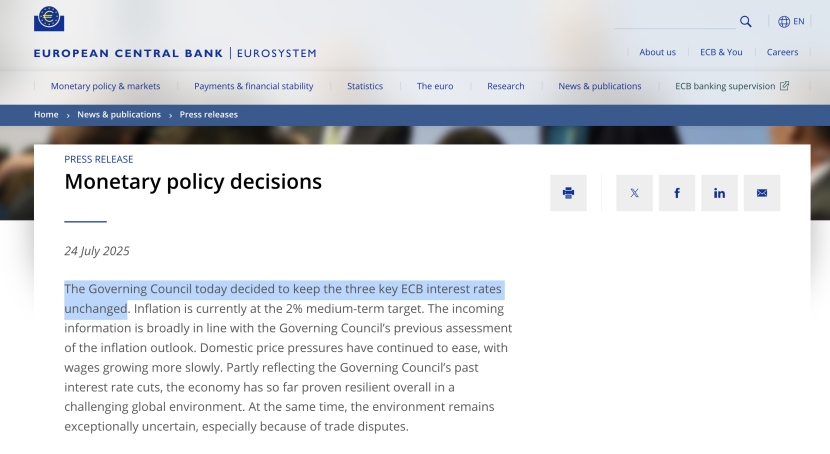Expand the Statistics menu
Viewport: 830px width, 454px height.
coord(365,86)
